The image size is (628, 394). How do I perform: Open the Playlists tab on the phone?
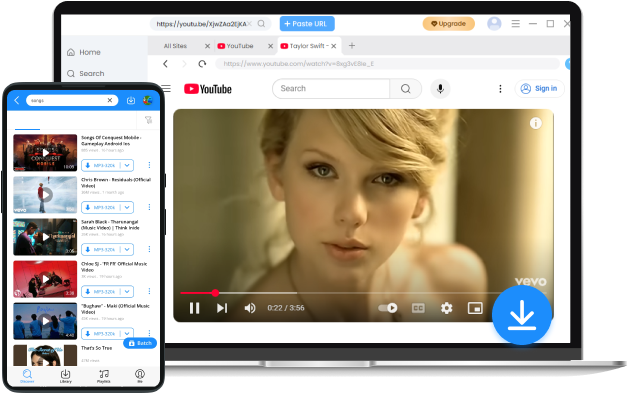(104, 376)
